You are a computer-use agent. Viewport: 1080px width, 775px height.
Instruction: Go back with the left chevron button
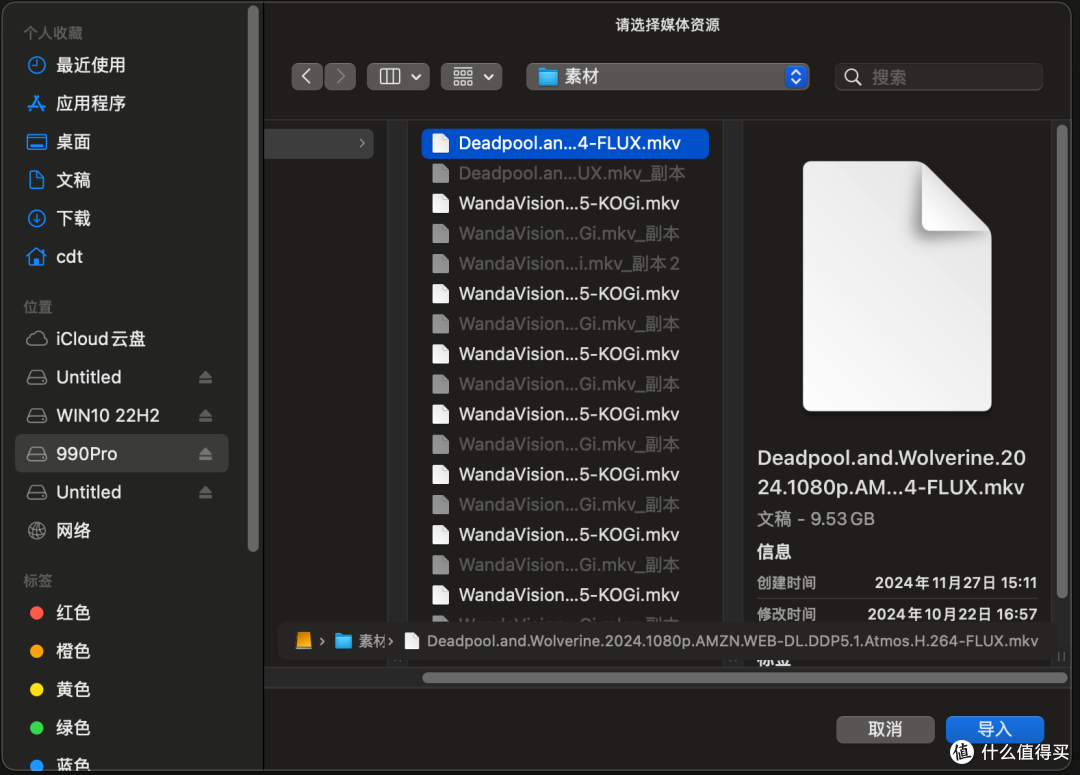tap(307, 76)
